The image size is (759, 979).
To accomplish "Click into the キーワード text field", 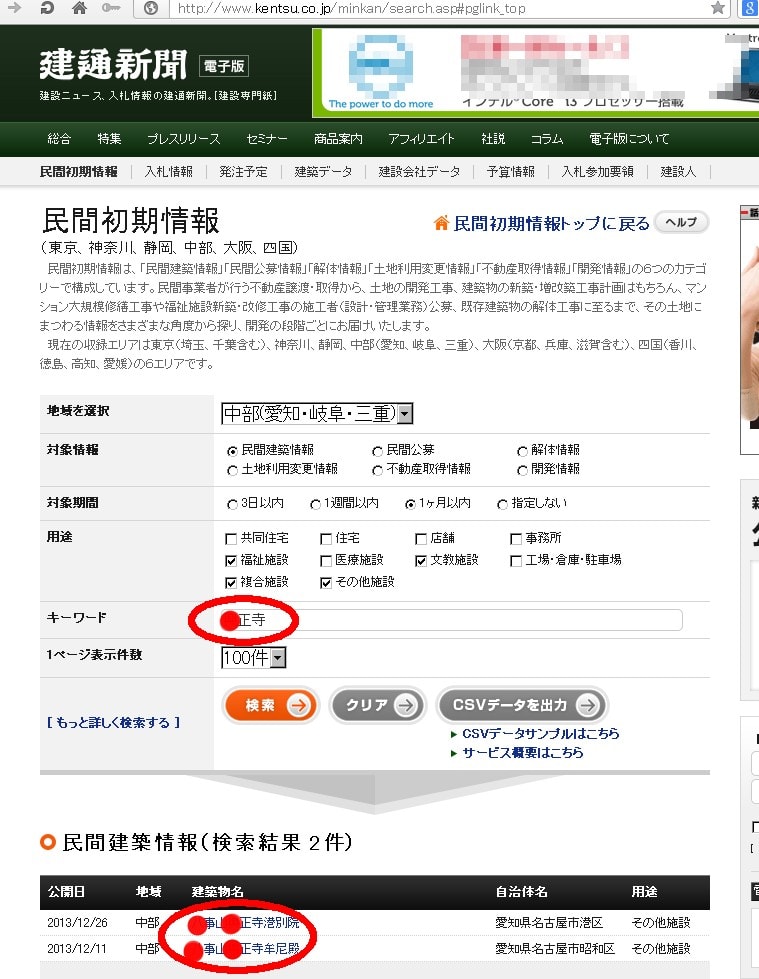I will 450,620.
